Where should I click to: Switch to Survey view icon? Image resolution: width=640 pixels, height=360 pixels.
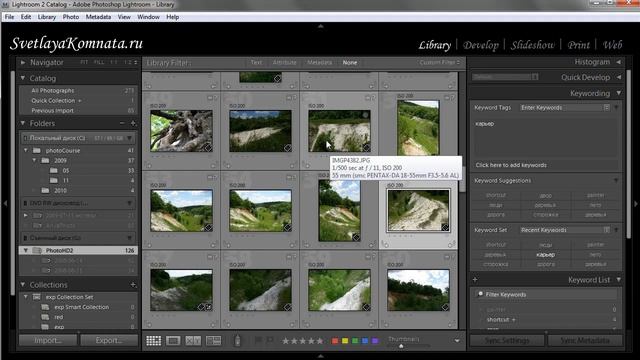213,341
